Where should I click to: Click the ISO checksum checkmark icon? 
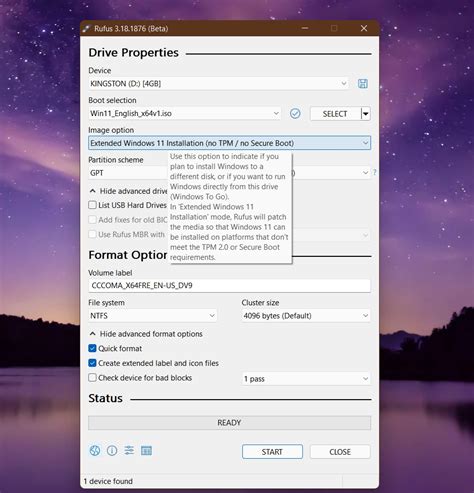pyautogui.click(x=295, y=114)
